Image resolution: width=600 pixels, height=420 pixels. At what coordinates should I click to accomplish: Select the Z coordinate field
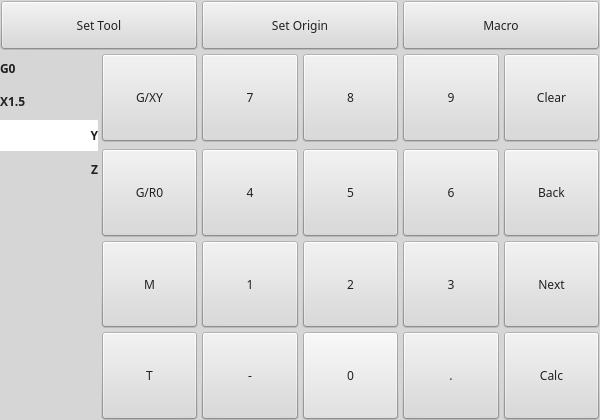(49, 169)
